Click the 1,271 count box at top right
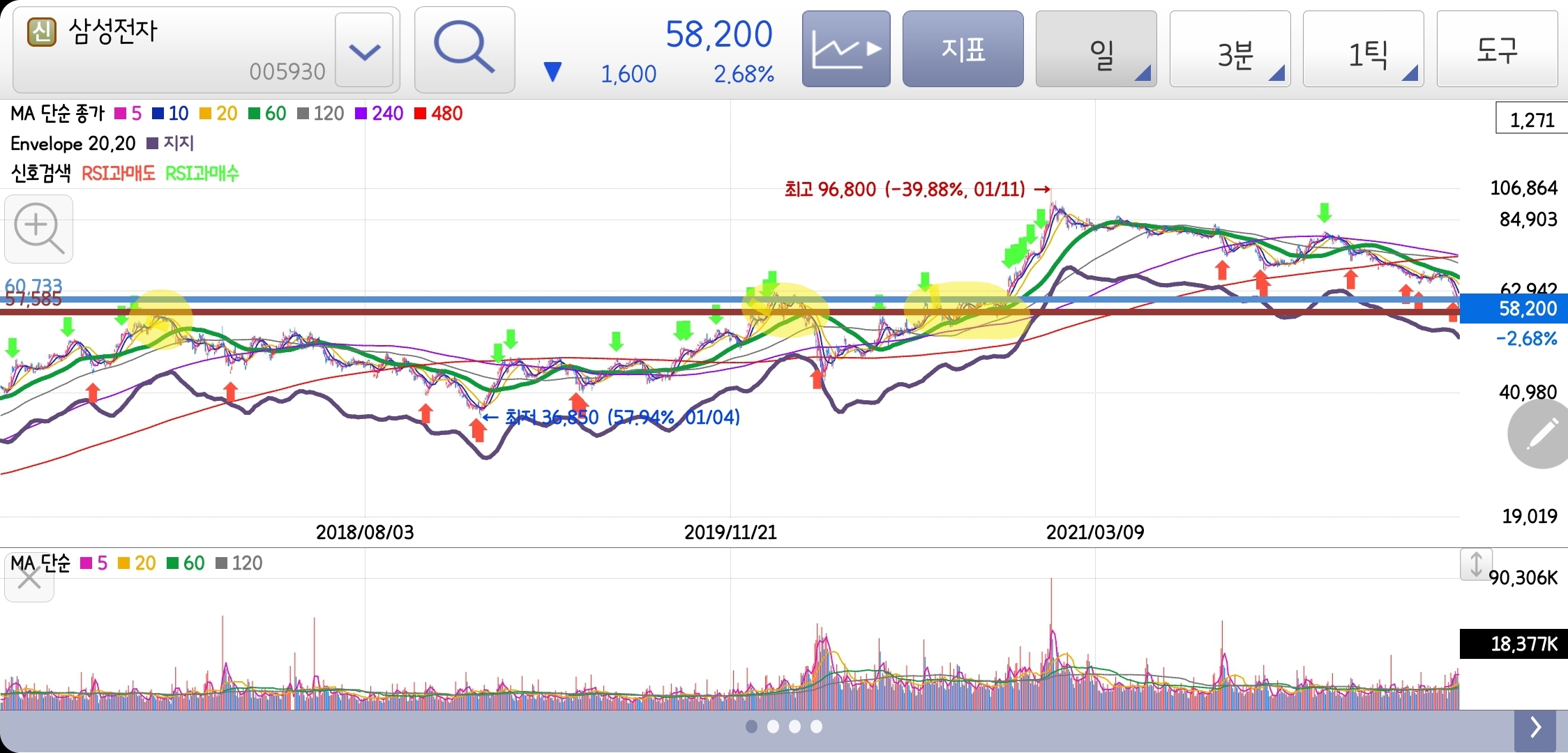The height and width of the screenshot is (753, 1568). (x=1532, y=119)
